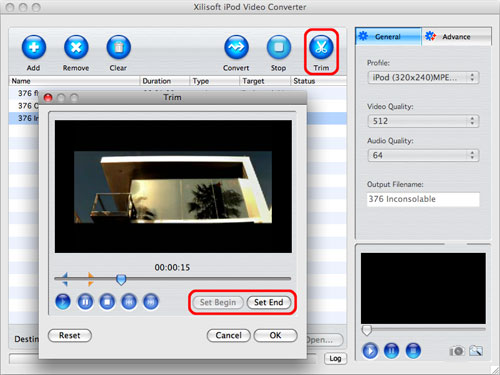Close the Trim dialog with red button
Viewport: 500px width, 375px height.
coord(48,98)
